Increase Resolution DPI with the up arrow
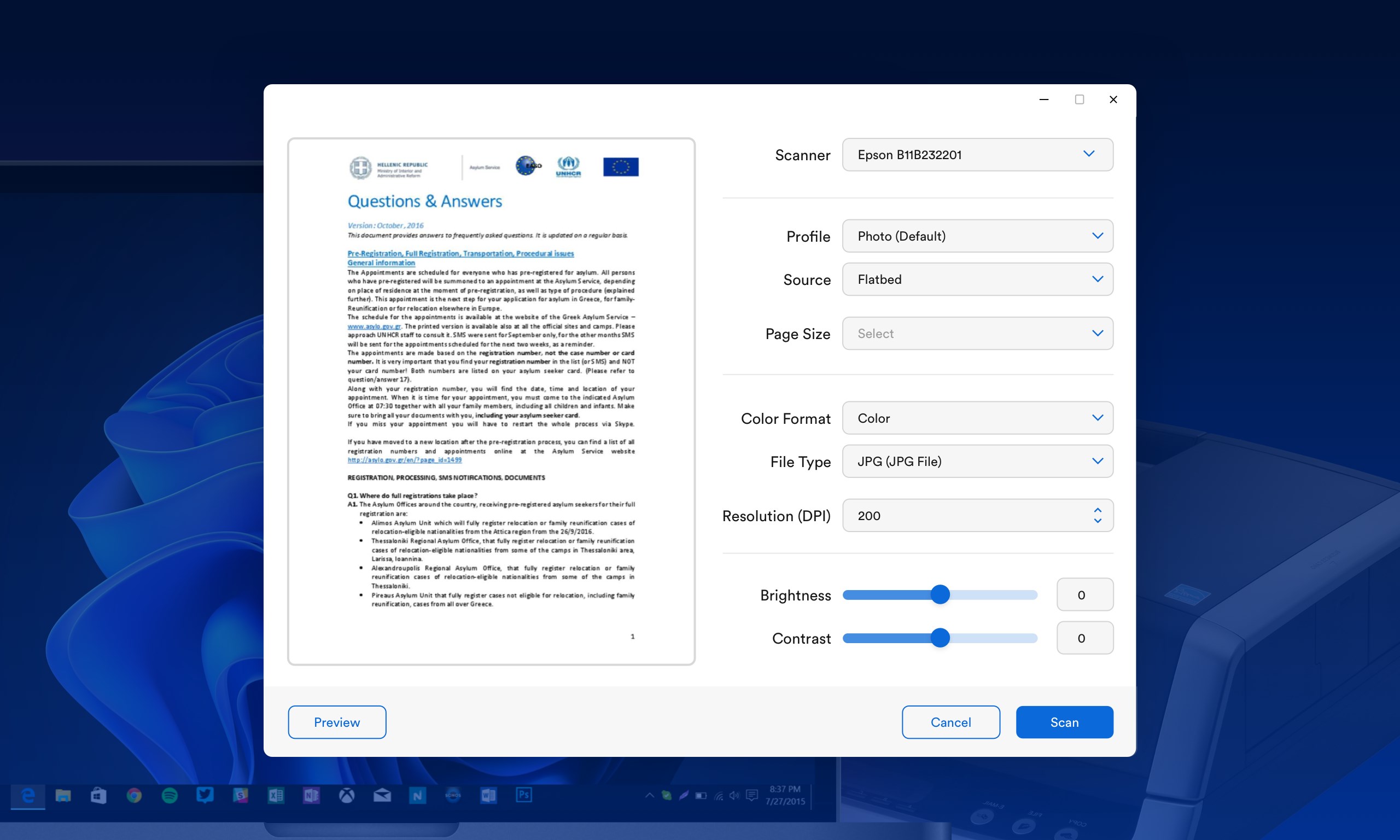Viewport: 1400px width, 840px height. pyautogui.click(x=1097, y=510)
